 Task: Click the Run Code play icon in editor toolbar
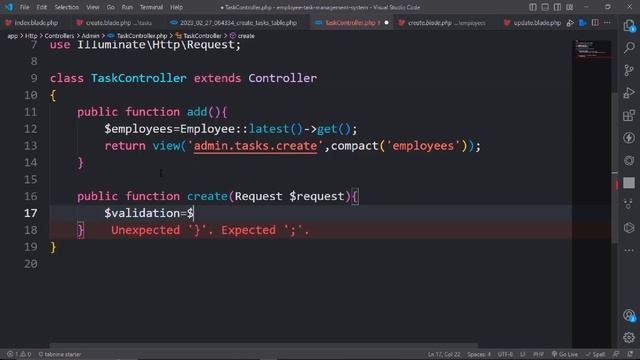click(570, 23)
